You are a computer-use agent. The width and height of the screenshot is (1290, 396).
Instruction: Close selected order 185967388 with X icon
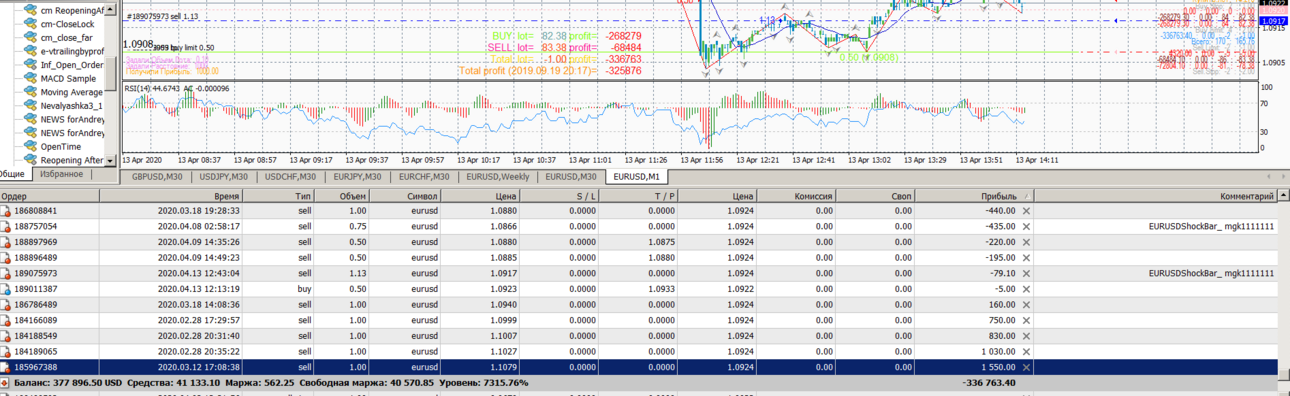coord(1026,367)
